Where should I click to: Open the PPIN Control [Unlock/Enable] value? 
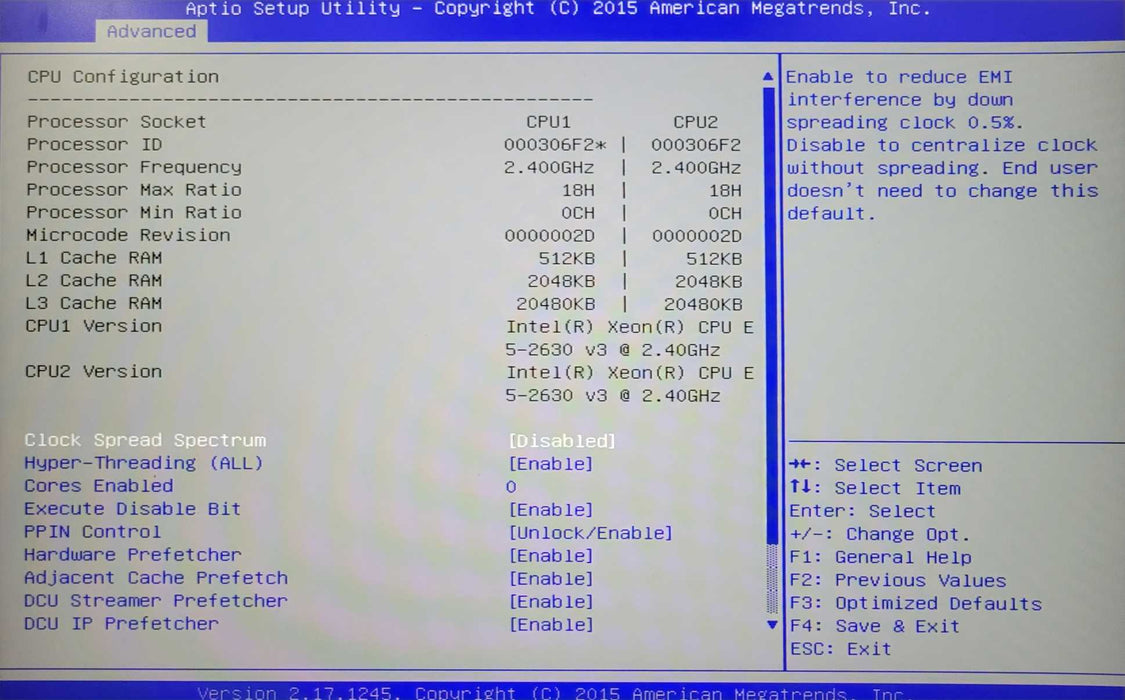point(590,533)
